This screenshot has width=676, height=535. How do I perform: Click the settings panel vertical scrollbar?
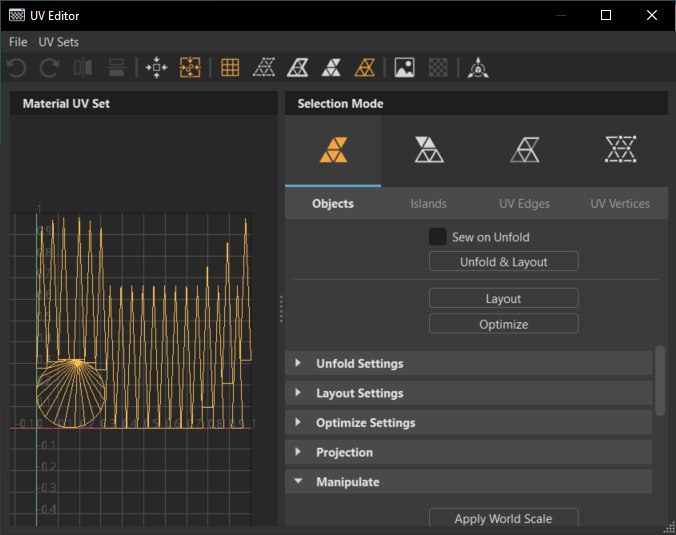coord(660,380)
